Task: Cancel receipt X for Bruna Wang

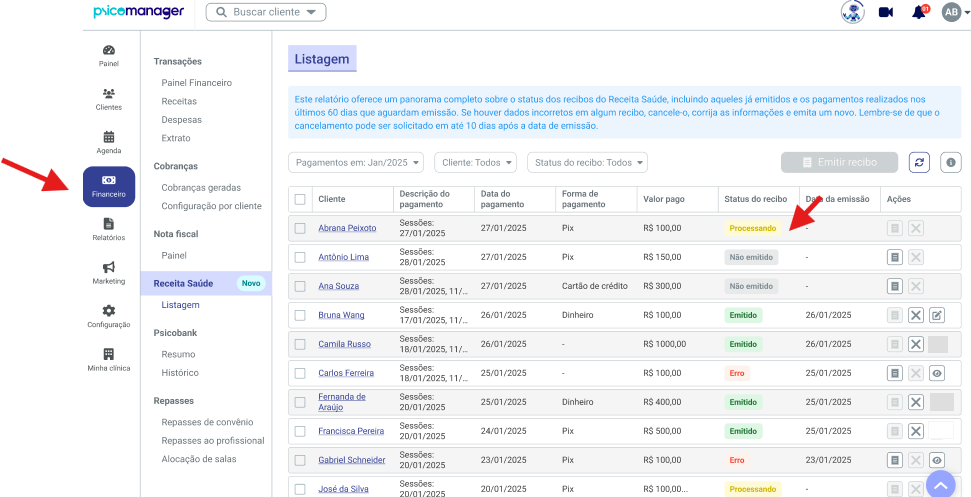Action: [916, 315]
